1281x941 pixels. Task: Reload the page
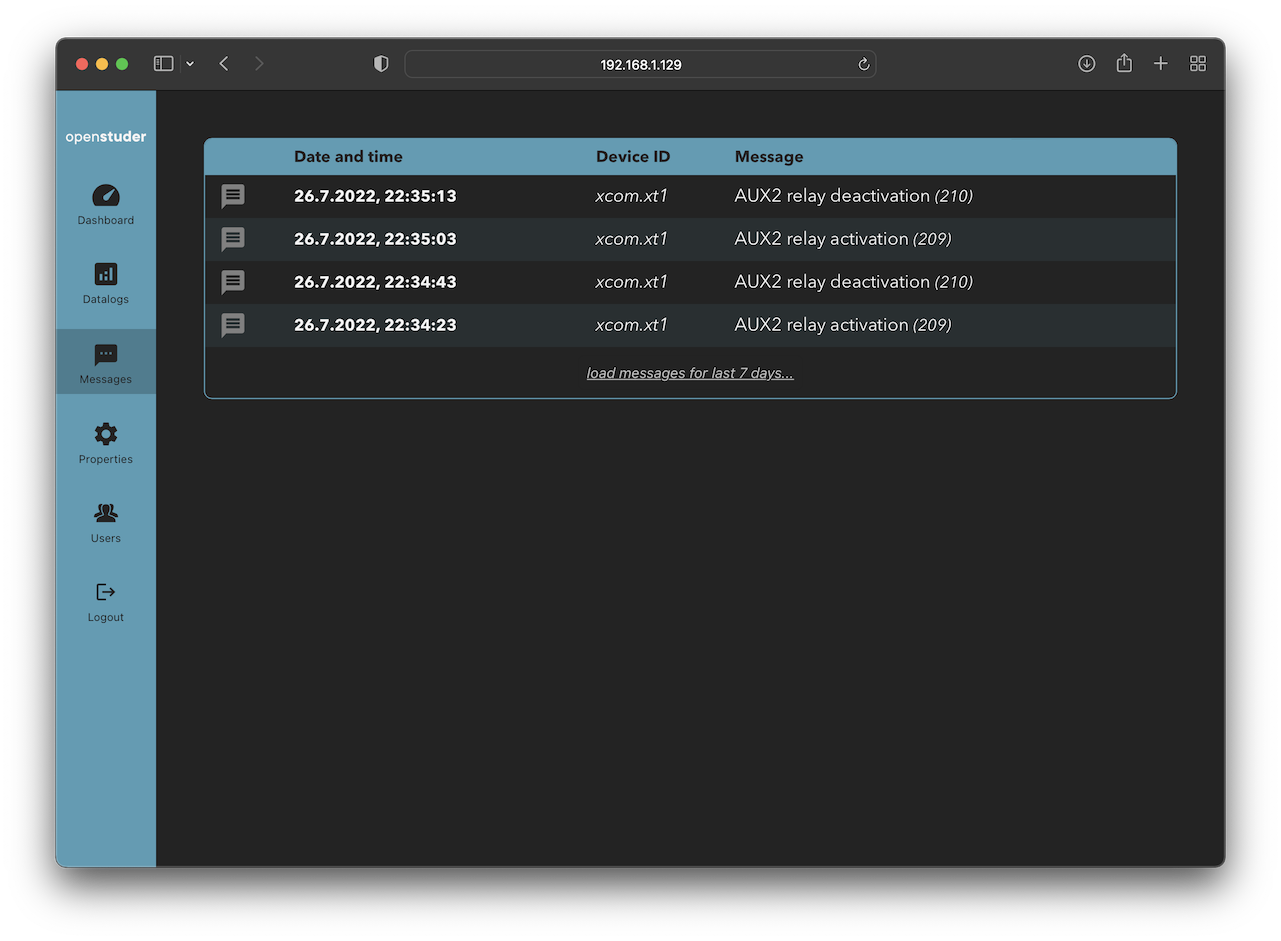pyautogui.click(x=864, y=64)
